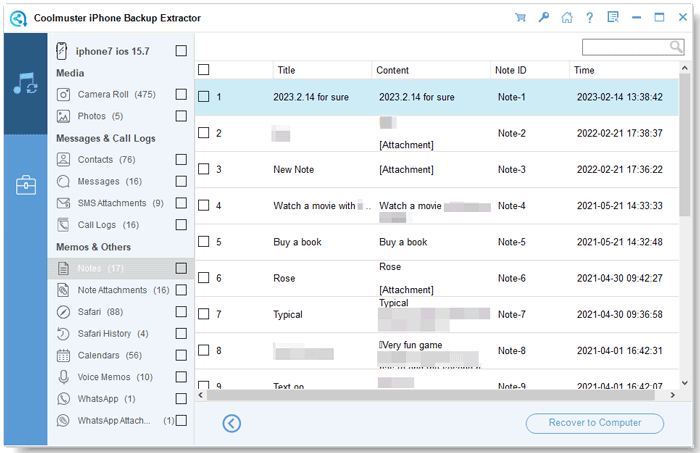Click the Note-2 ID cell
Viewport: 700px width, 453px height.
[511, 133]
